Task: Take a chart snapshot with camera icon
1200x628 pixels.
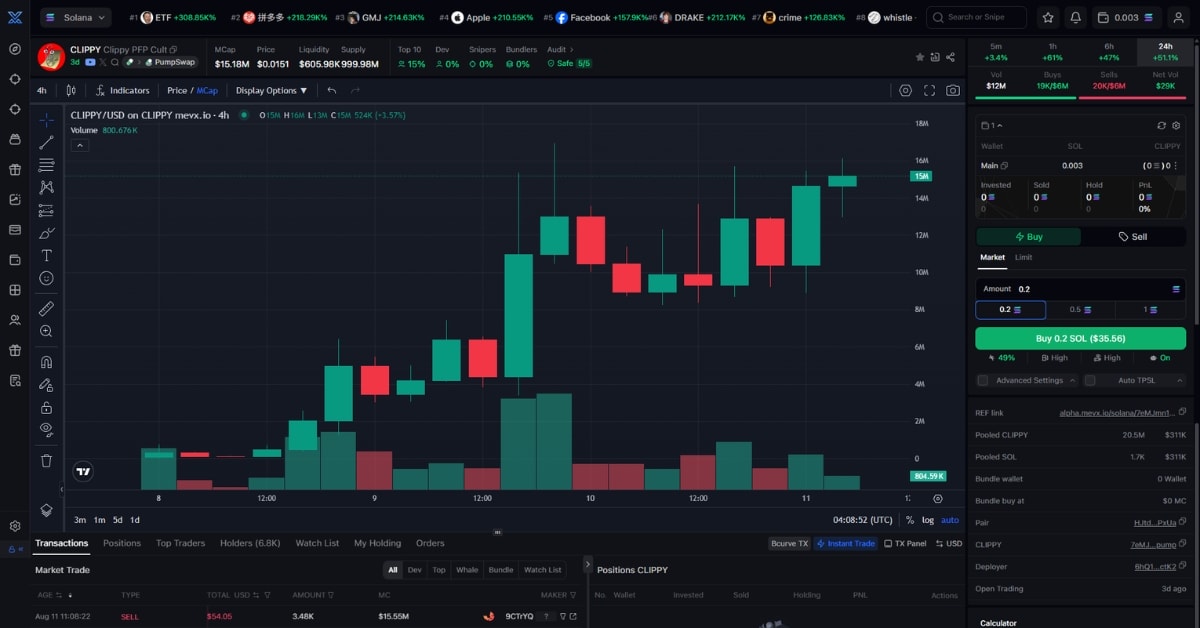Action: (953, 90)
